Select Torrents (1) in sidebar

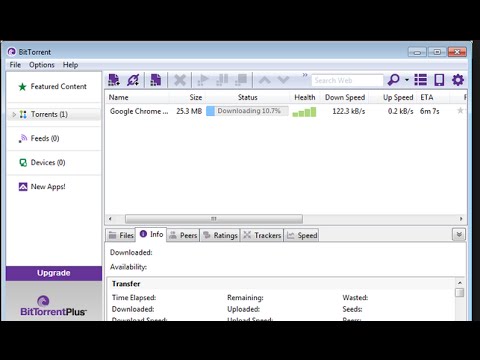point(54,114)
